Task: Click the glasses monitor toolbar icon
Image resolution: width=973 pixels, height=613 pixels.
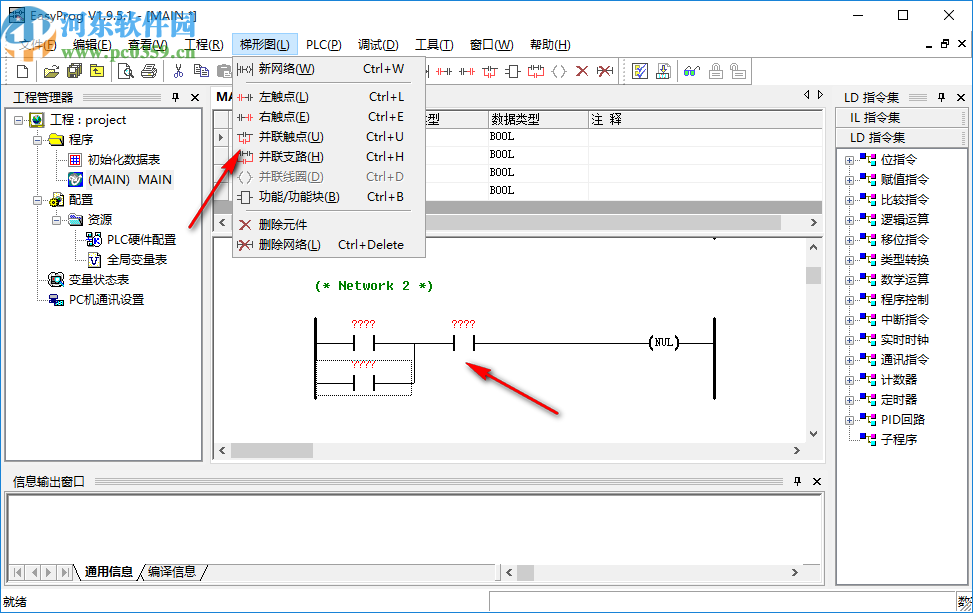Action: pyautogui.click(x=692, y=72)
